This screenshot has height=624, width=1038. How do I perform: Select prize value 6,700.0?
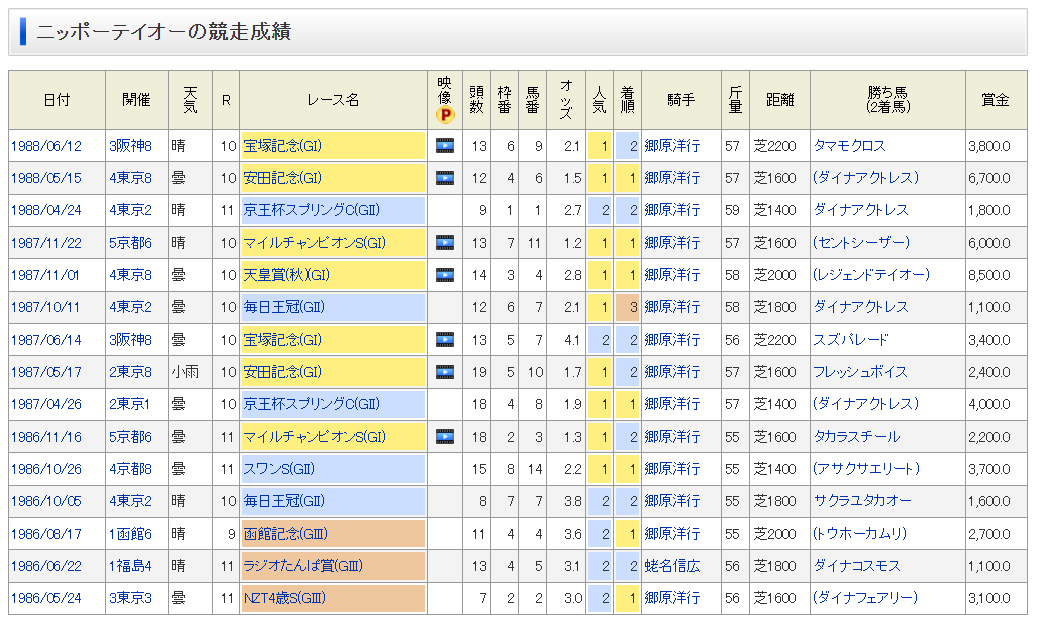(989, 178)
